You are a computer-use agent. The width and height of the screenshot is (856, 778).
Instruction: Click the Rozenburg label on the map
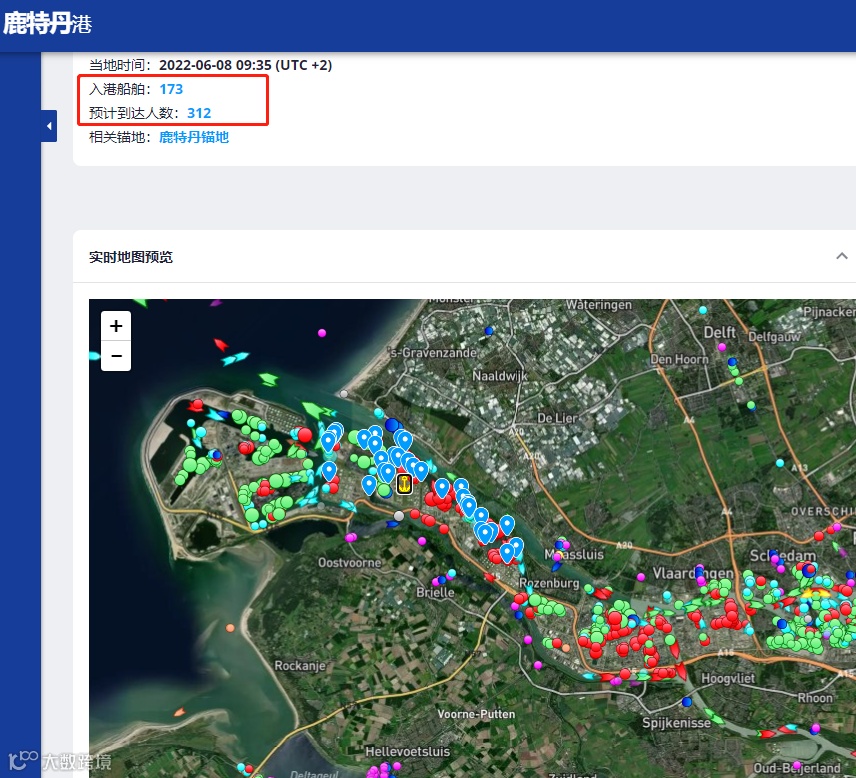click(x=549, y=583)
